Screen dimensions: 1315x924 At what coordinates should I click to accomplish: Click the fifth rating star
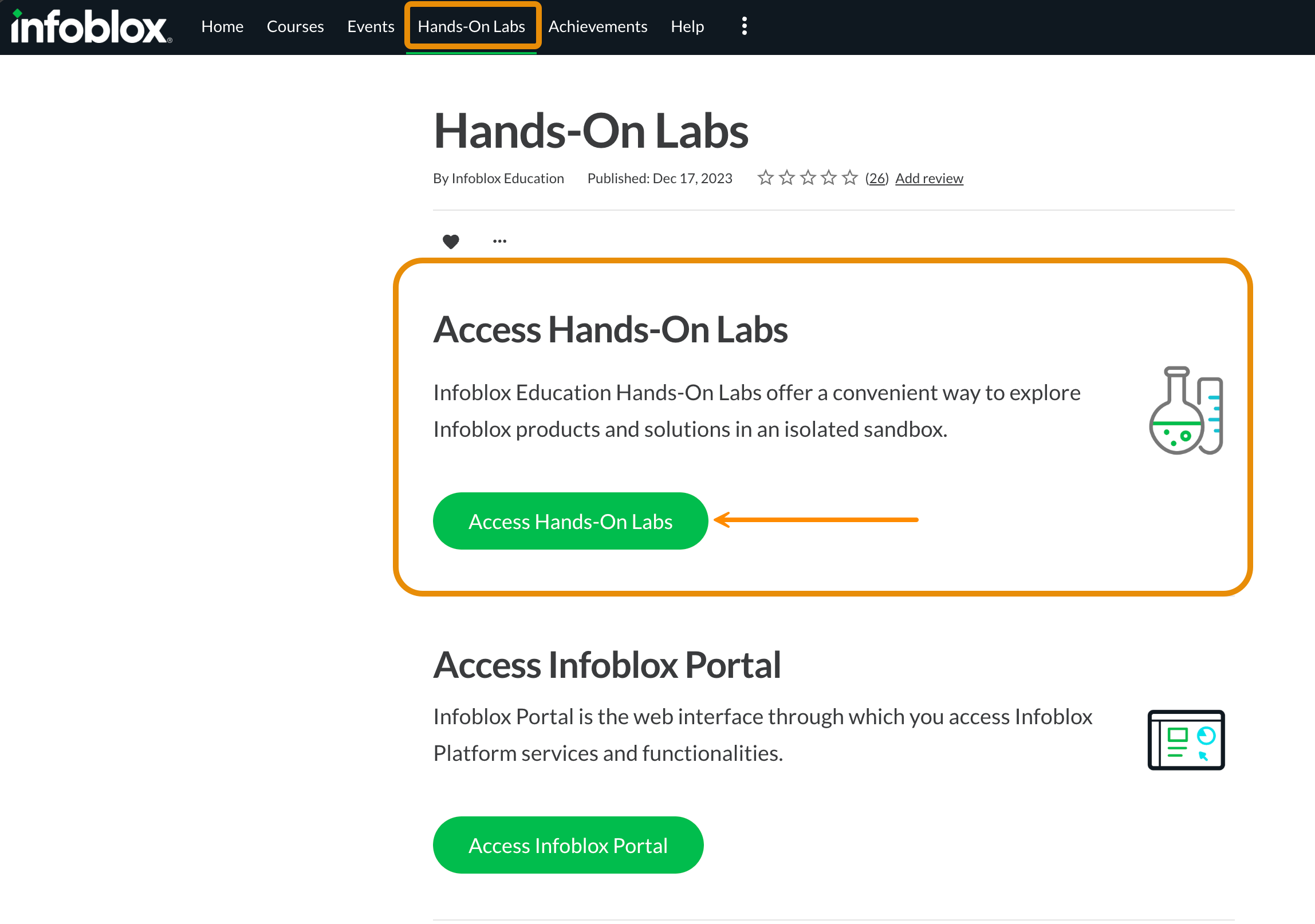[x=850, y=178]
